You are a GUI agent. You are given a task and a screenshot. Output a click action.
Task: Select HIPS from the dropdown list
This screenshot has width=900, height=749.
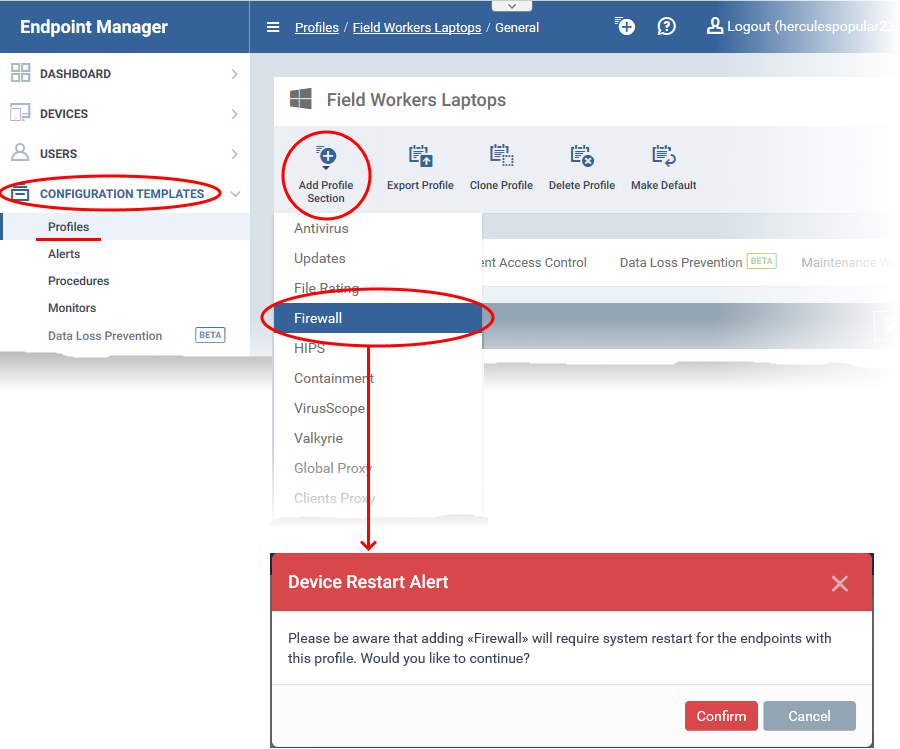tap(378, 348)
